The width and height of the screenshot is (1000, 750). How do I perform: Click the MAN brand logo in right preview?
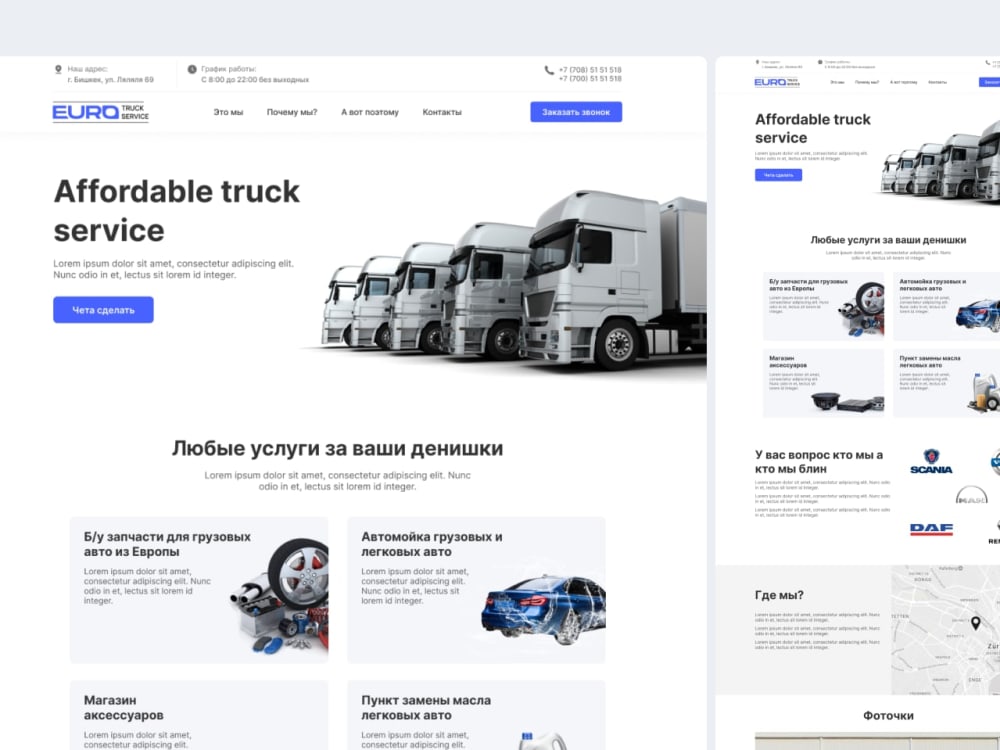971,495
